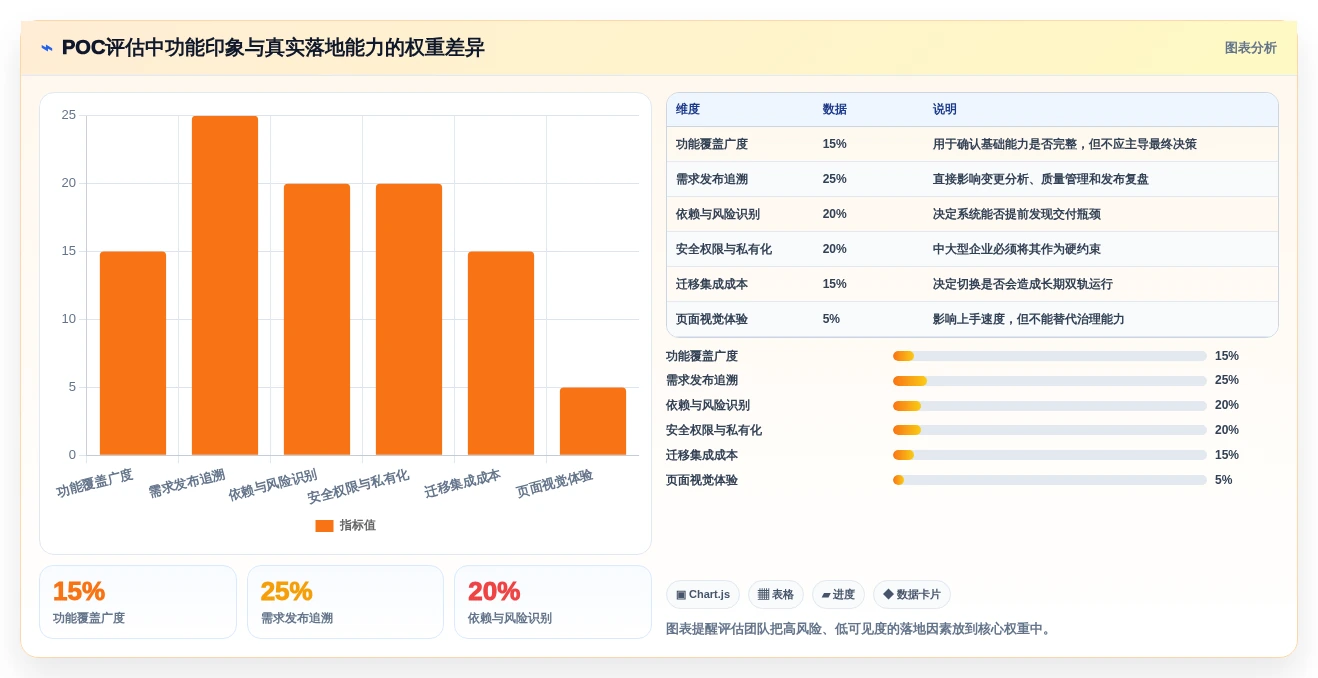
Task: Click the 需求发布追溯 bar in chart
Action: pos(225,285)
